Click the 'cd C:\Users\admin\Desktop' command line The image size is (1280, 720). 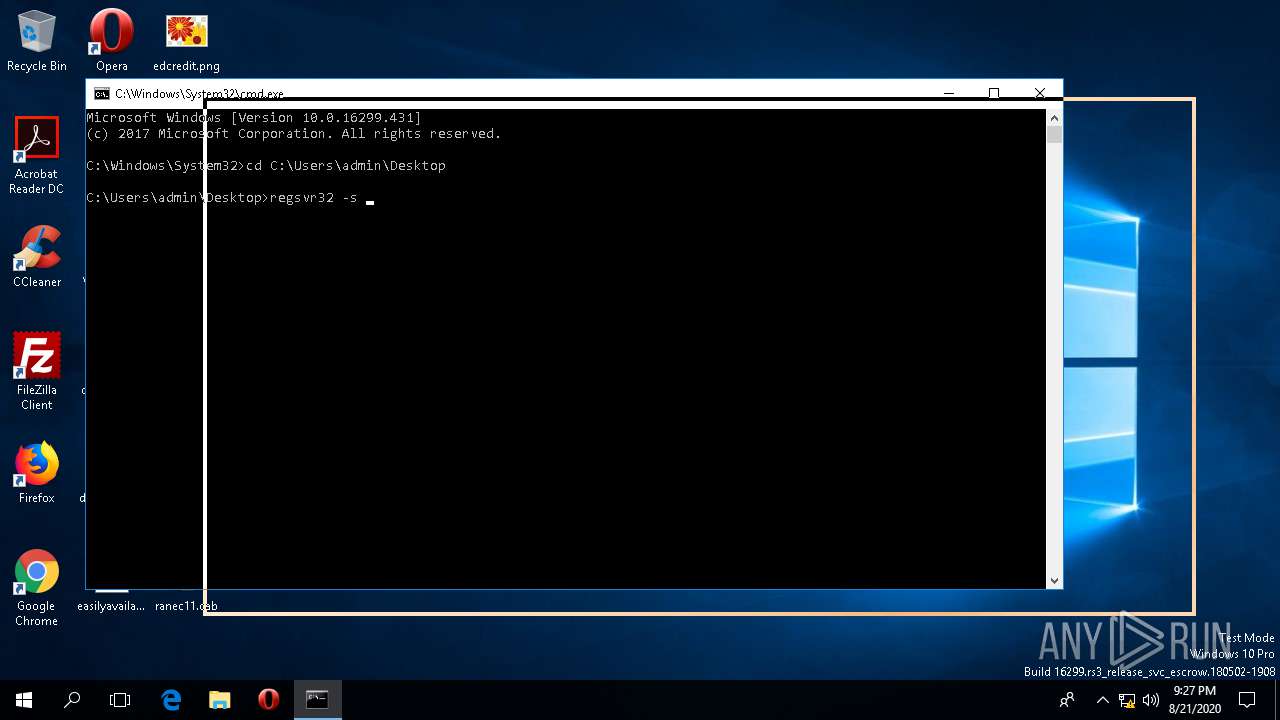point(346,166)
